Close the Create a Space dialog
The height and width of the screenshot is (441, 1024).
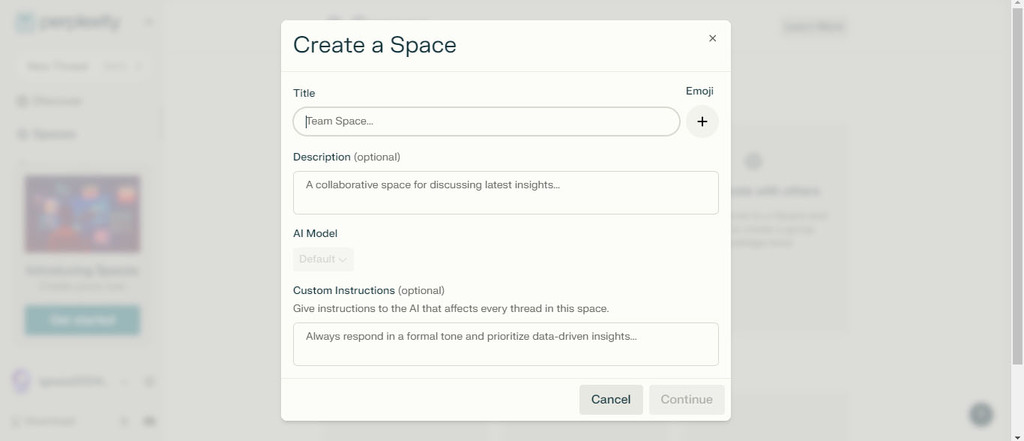pos(712,39)
